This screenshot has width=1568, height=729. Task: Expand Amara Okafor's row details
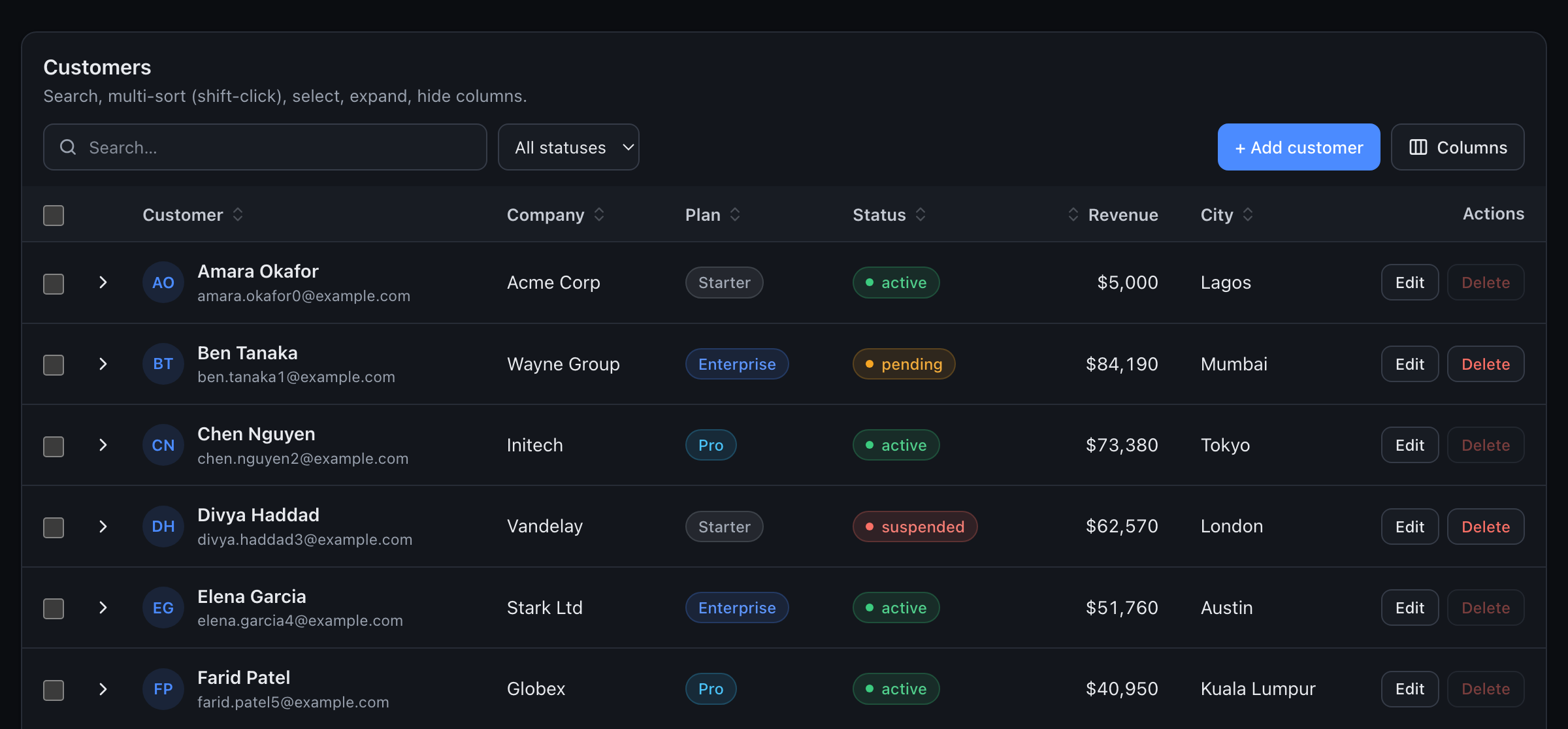point(103,282)
